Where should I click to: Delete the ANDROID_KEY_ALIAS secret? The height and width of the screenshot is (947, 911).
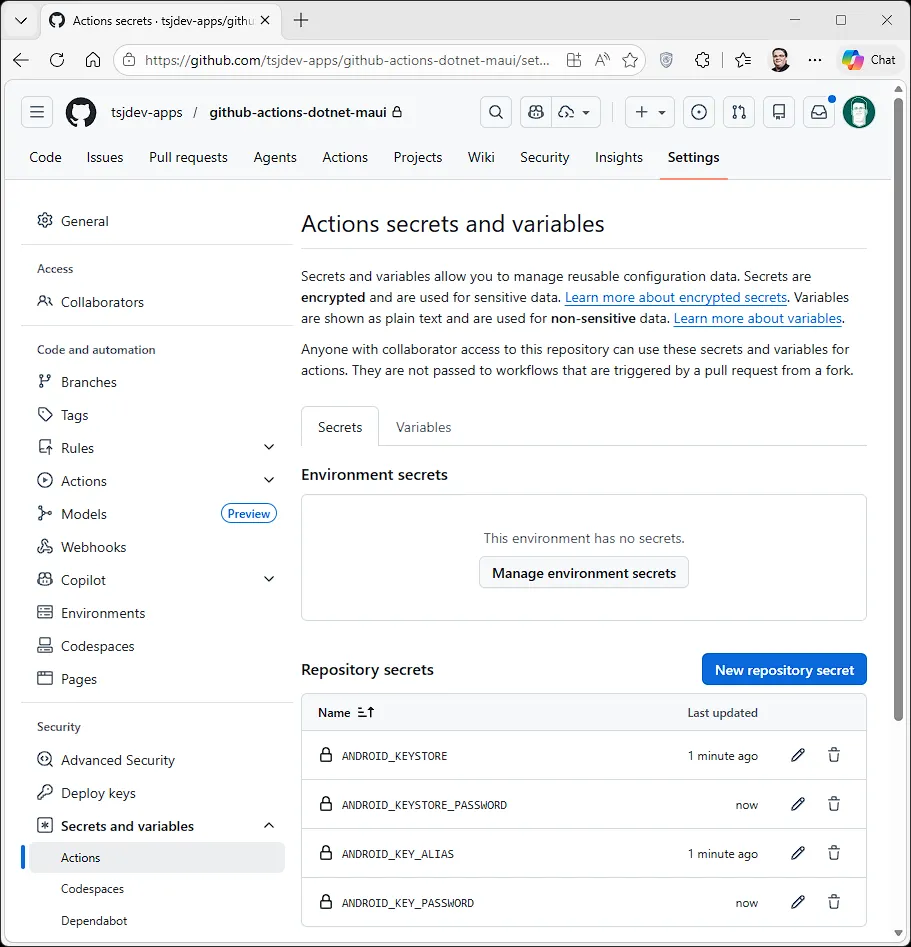(x=834, y=853)
